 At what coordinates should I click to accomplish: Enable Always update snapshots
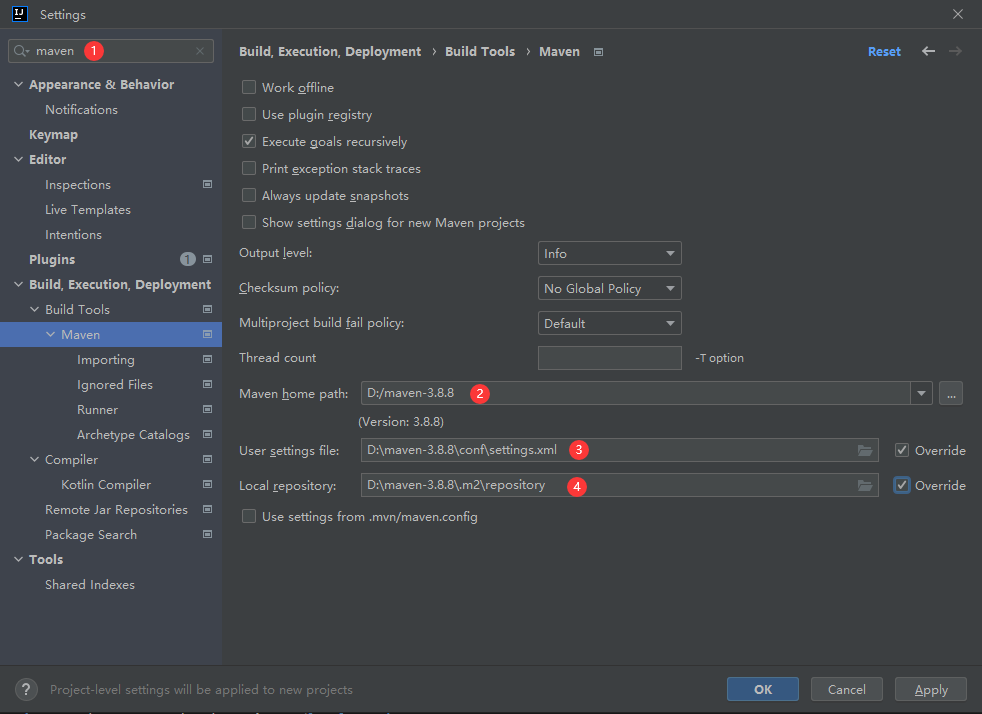[249, 195]
